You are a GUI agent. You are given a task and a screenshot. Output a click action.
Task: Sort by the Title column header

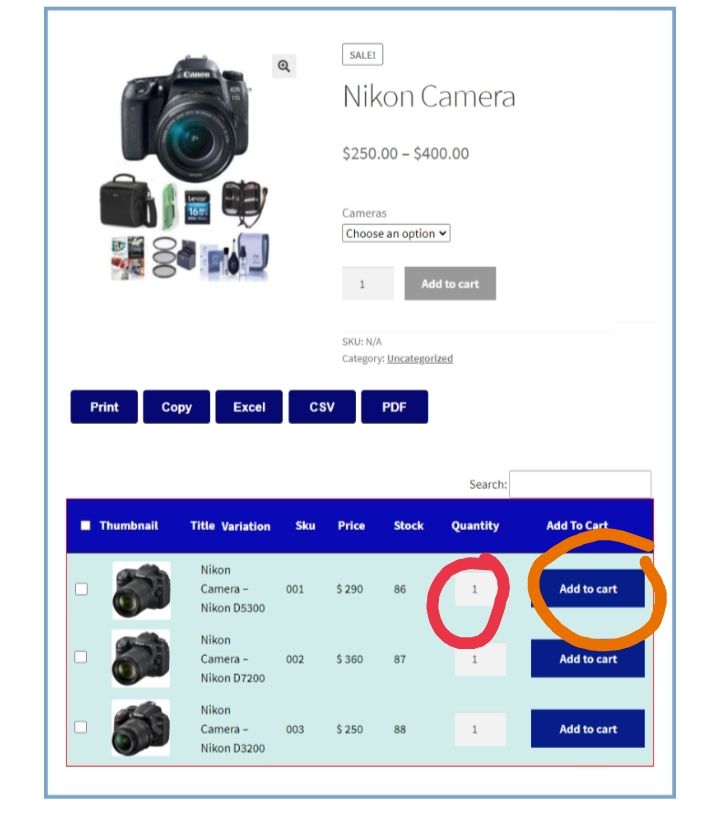[203, 526]
